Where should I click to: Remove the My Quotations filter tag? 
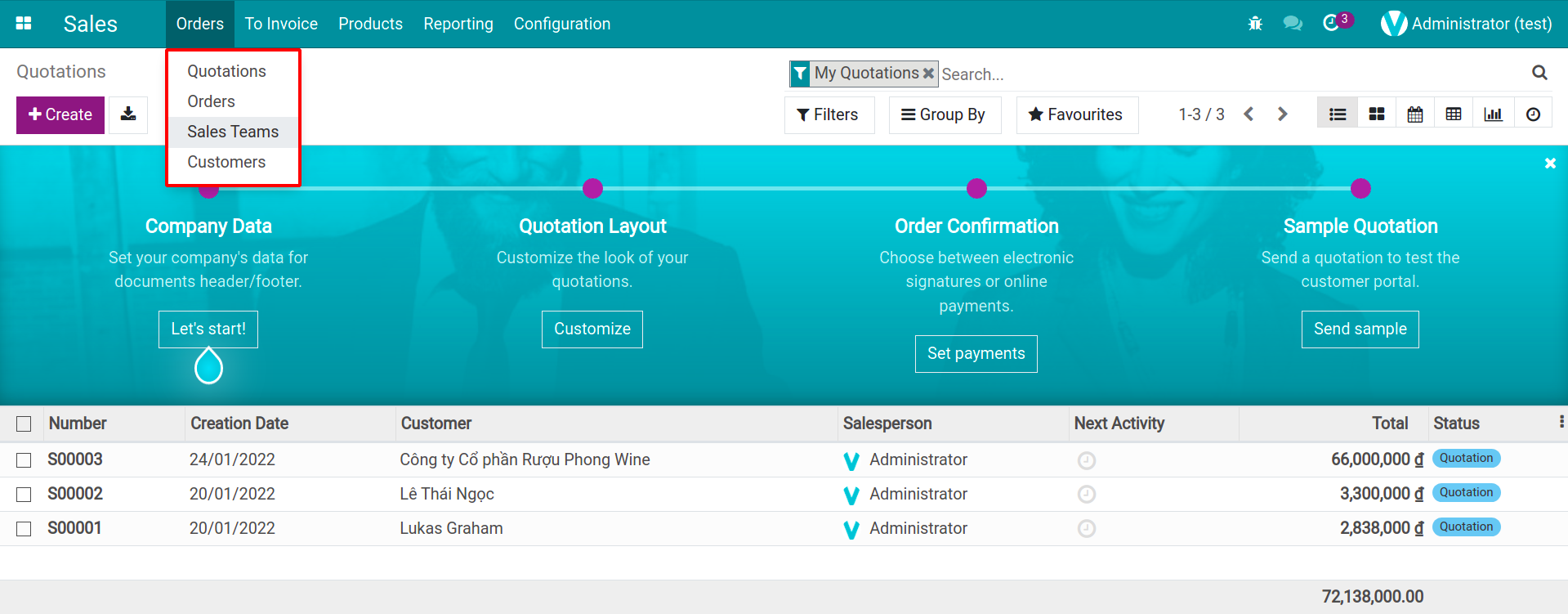(x=928, y=73)
